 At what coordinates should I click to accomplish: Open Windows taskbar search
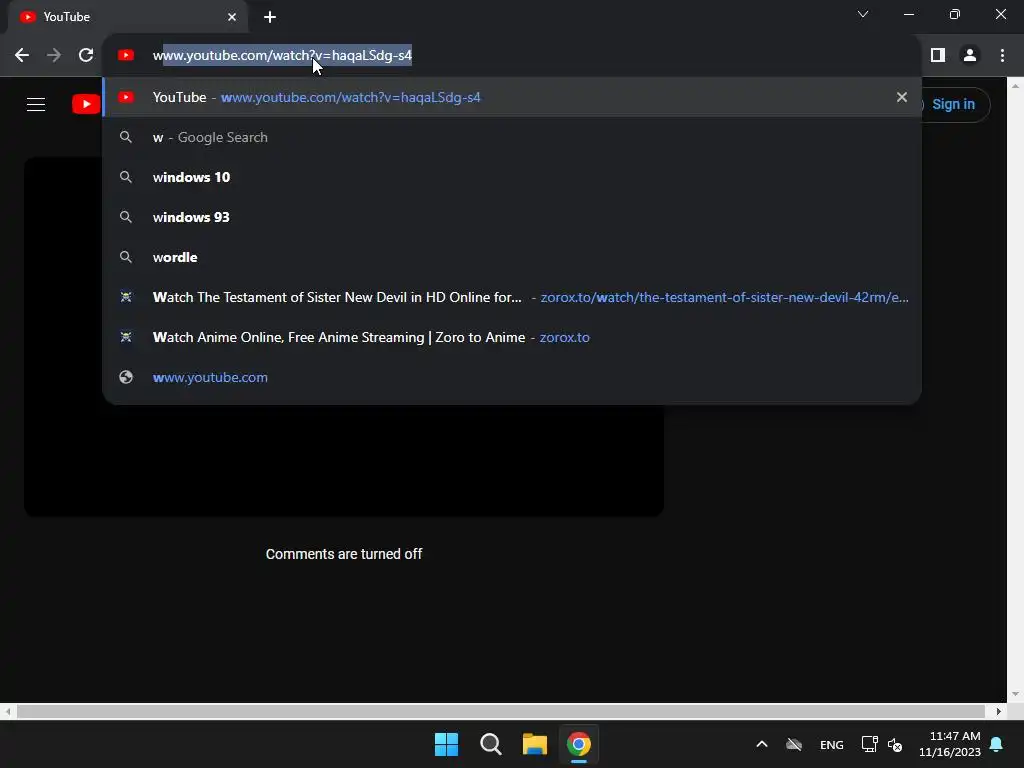490,744
